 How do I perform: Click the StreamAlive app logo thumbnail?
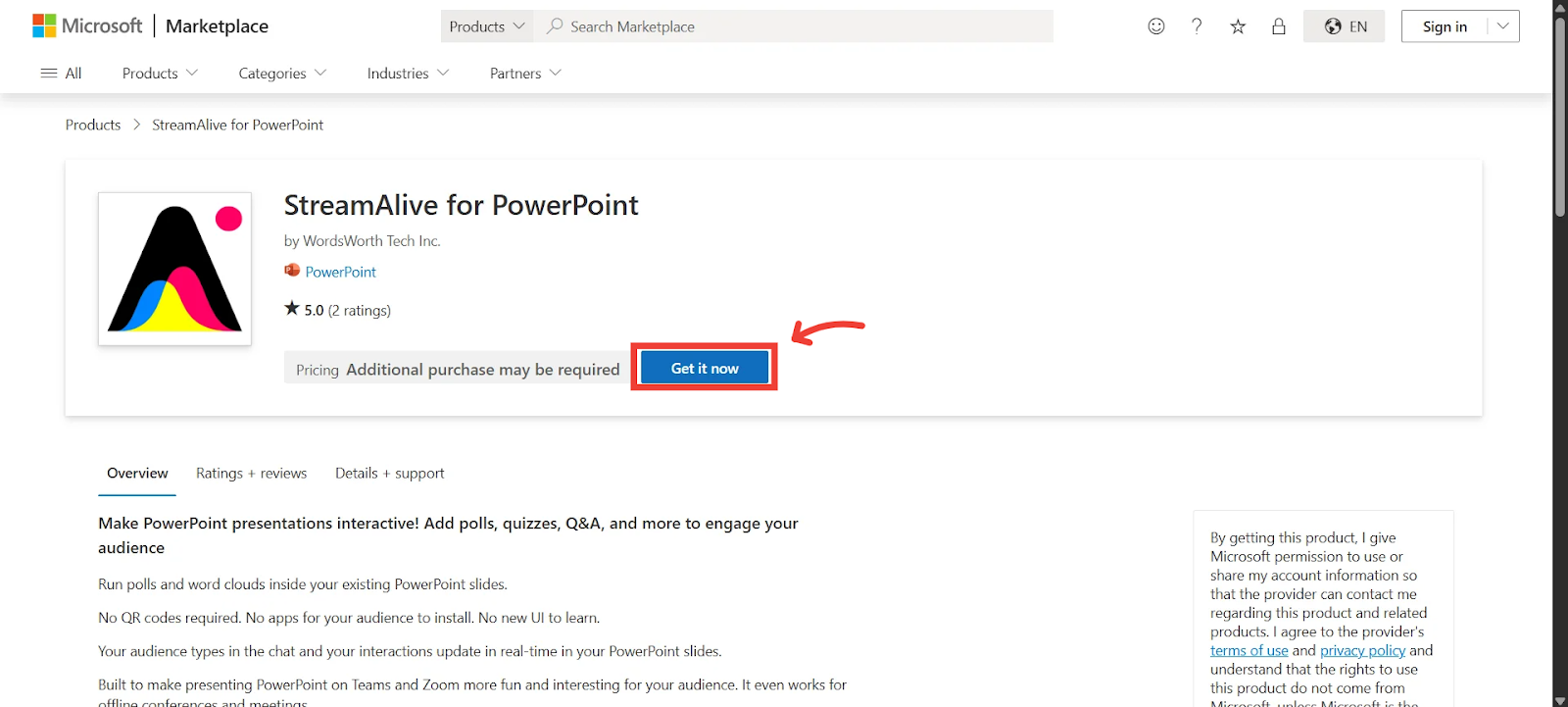point(174,269)
